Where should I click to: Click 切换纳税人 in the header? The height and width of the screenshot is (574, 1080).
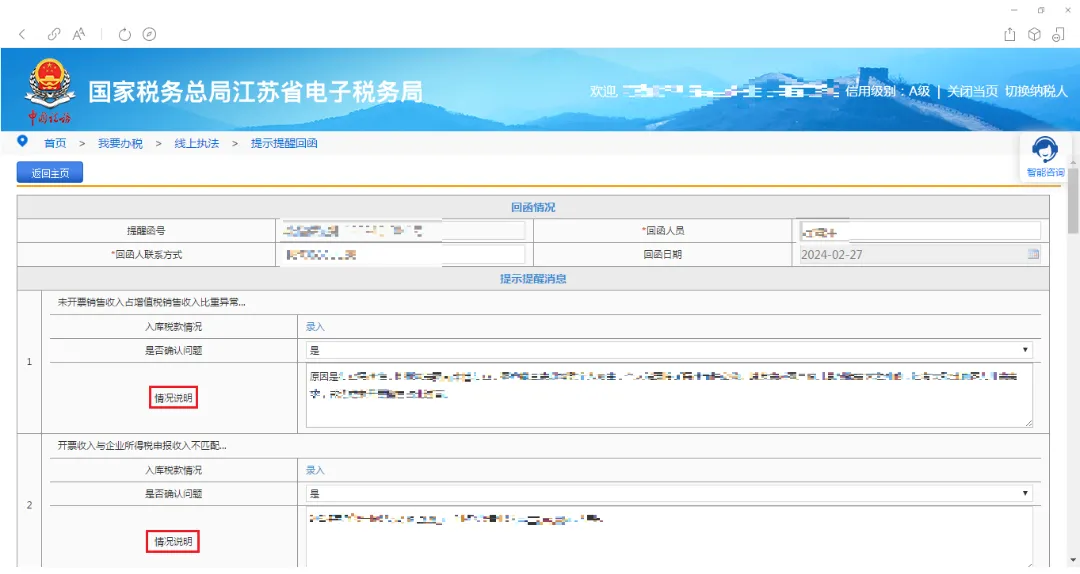point(1035,91)
